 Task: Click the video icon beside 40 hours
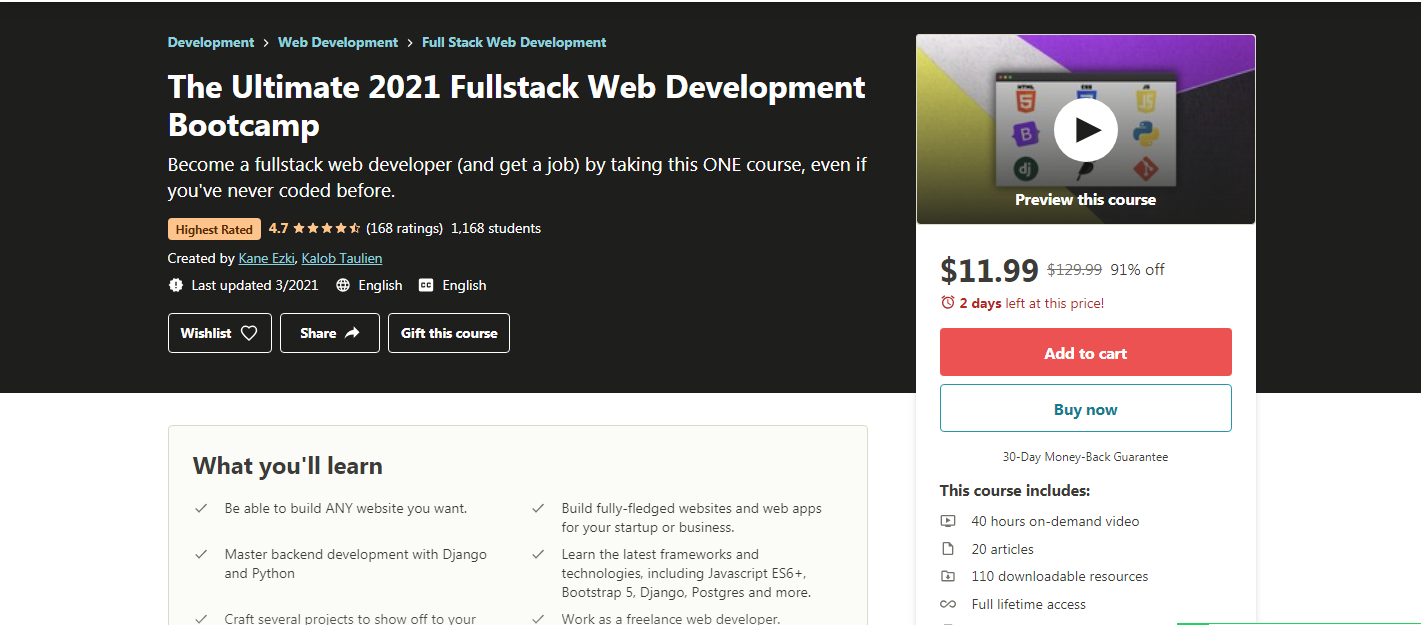948,521
